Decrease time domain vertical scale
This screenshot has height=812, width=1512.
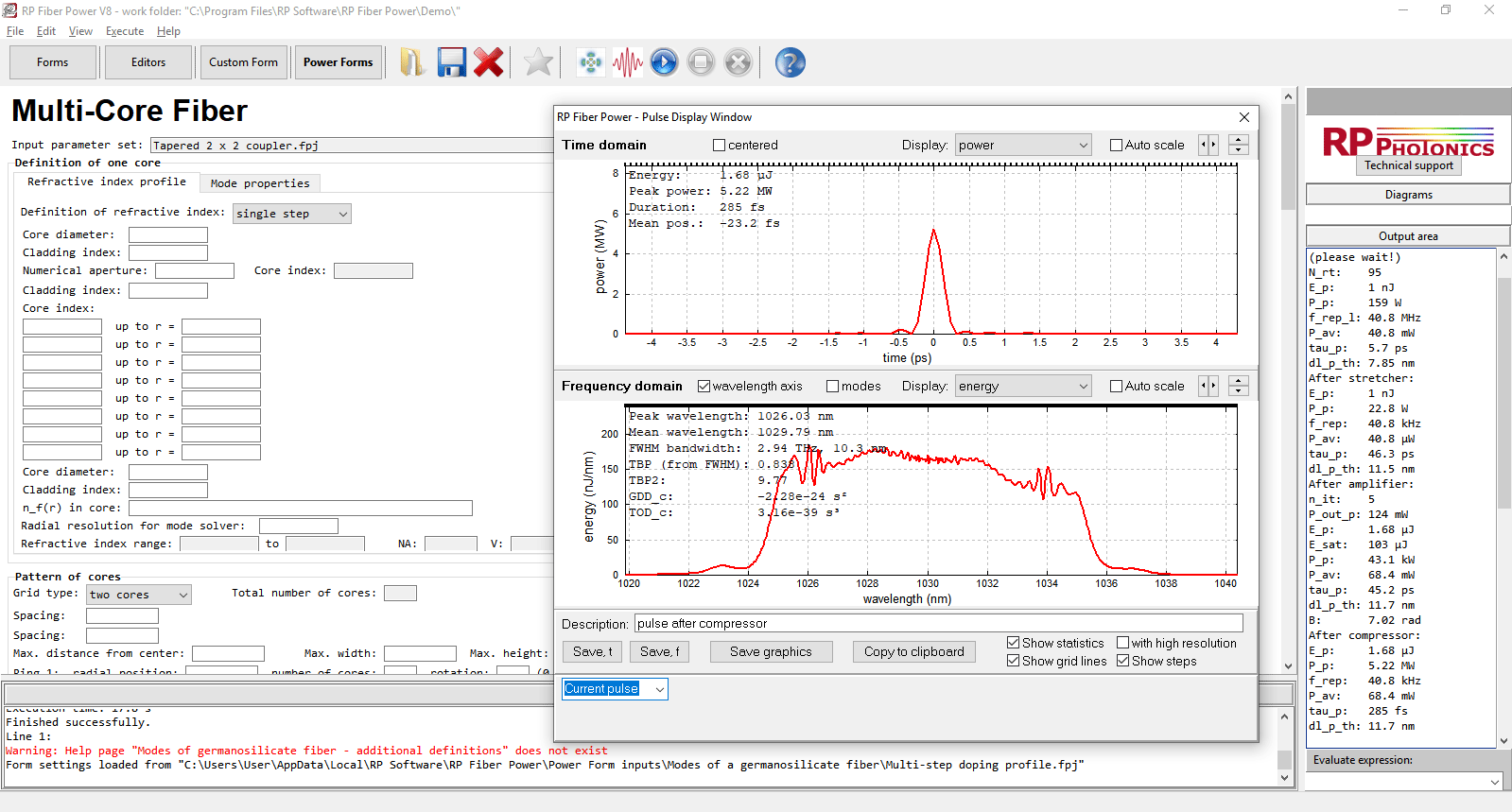tap(1239, 150)
